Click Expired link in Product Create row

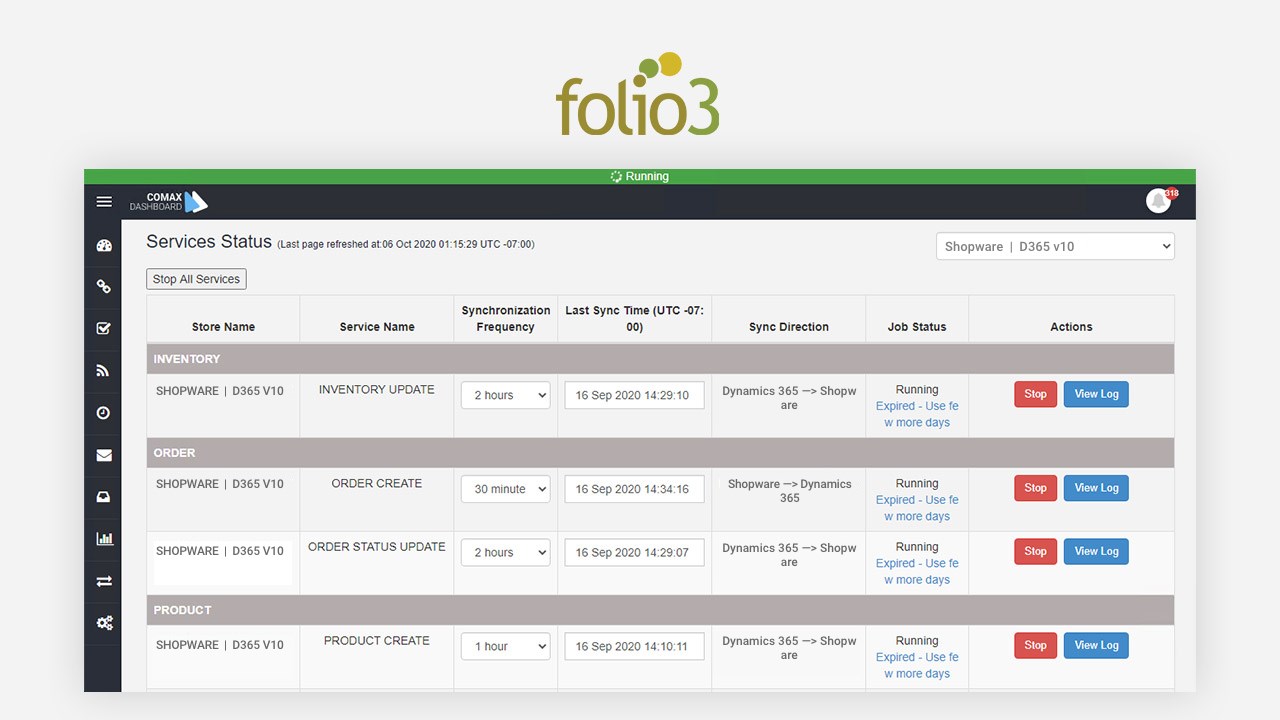917,665
